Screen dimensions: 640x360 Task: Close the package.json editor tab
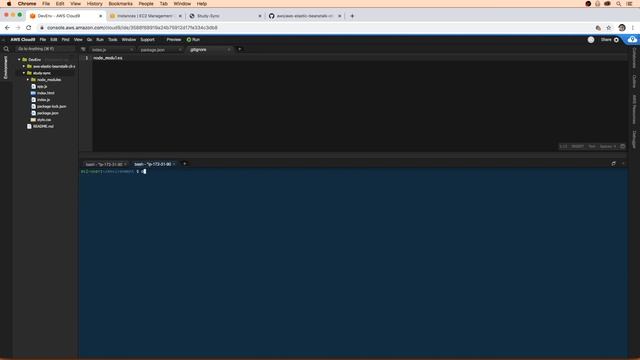[180, 50]
